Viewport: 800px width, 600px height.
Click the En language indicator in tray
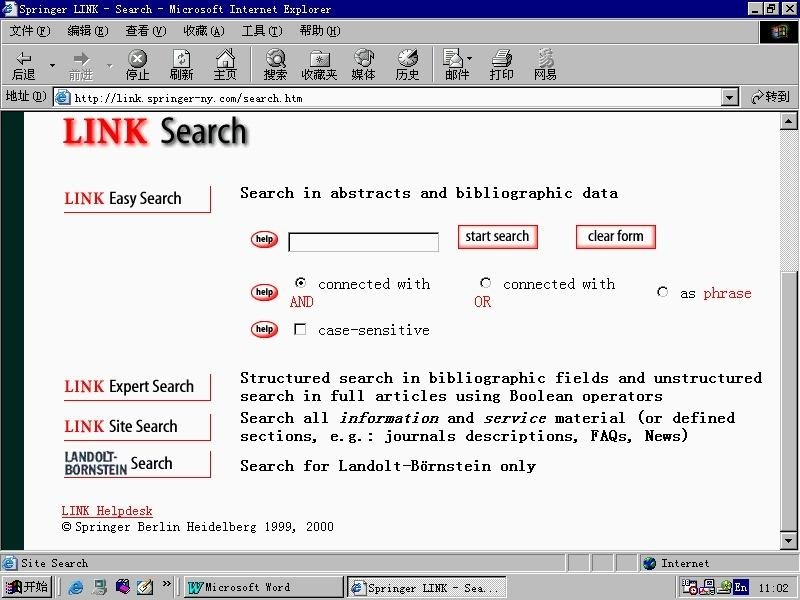pos(741,587)
